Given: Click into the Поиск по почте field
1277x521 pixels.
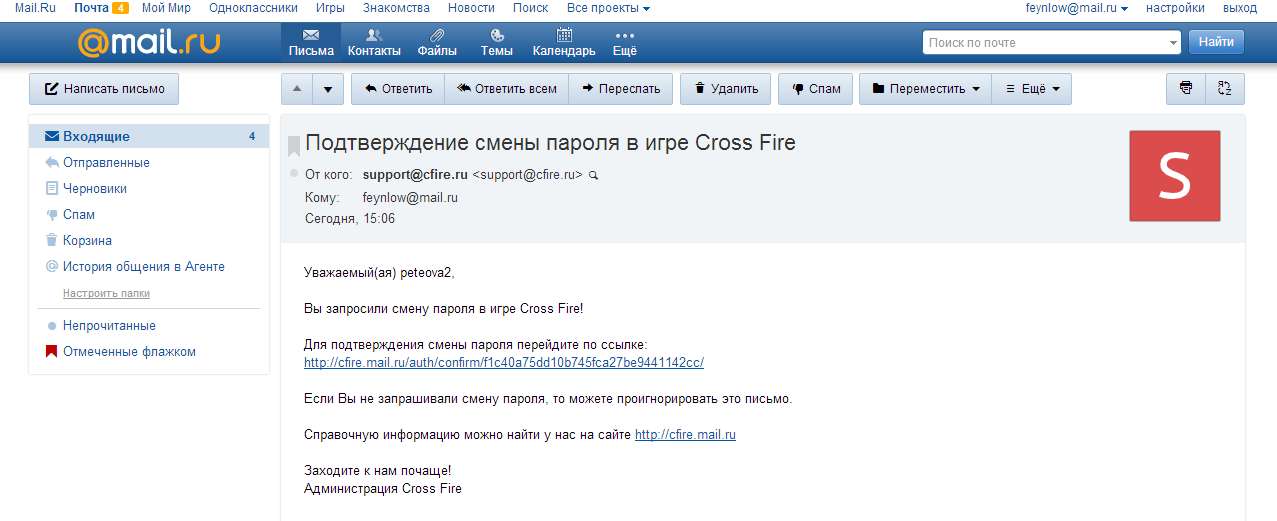Looking at the screenshot, I should (1044, 43).
